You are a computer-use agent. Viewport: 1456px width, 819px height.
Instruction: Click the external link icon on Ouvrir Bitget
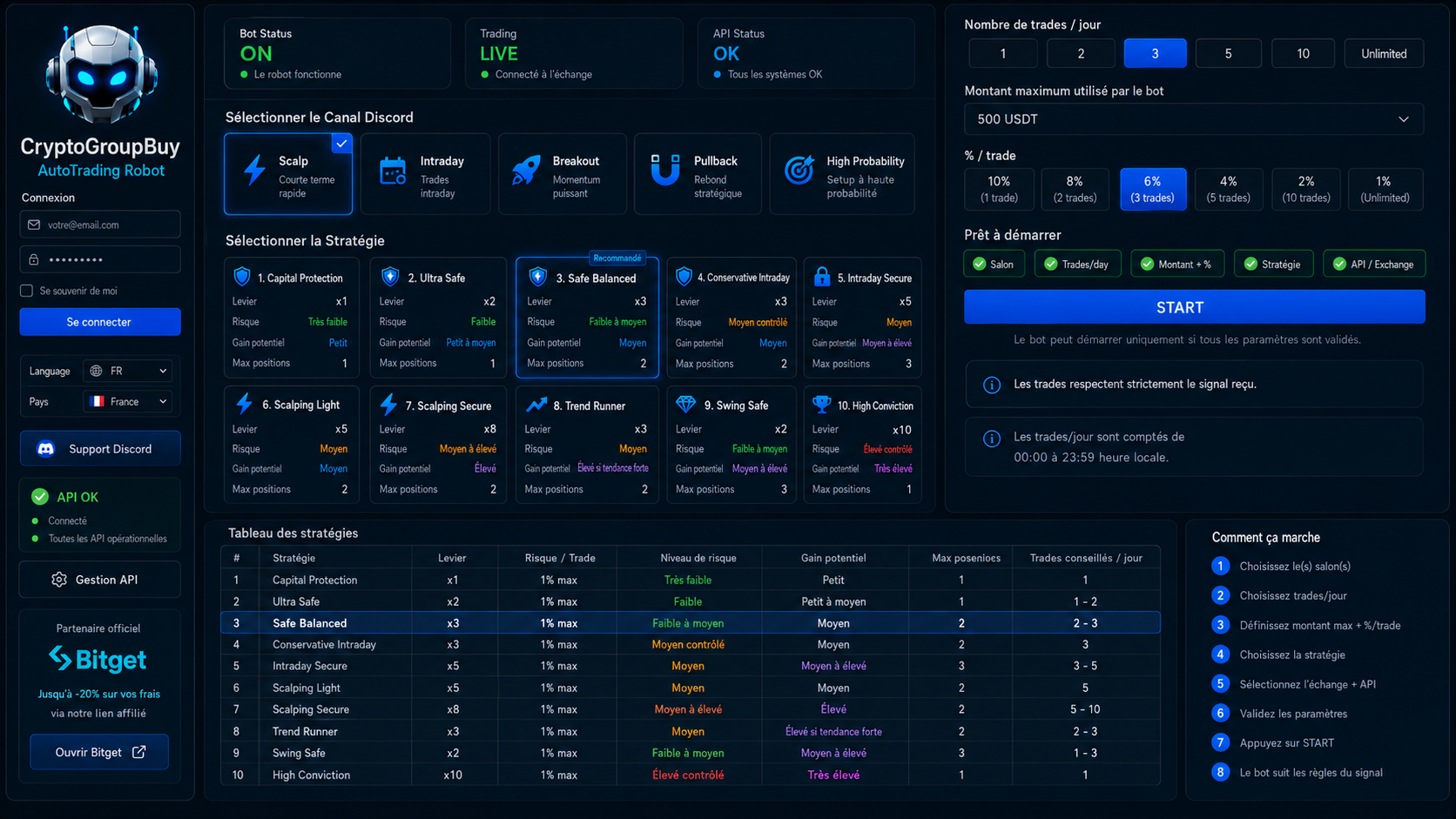[138, 752]
